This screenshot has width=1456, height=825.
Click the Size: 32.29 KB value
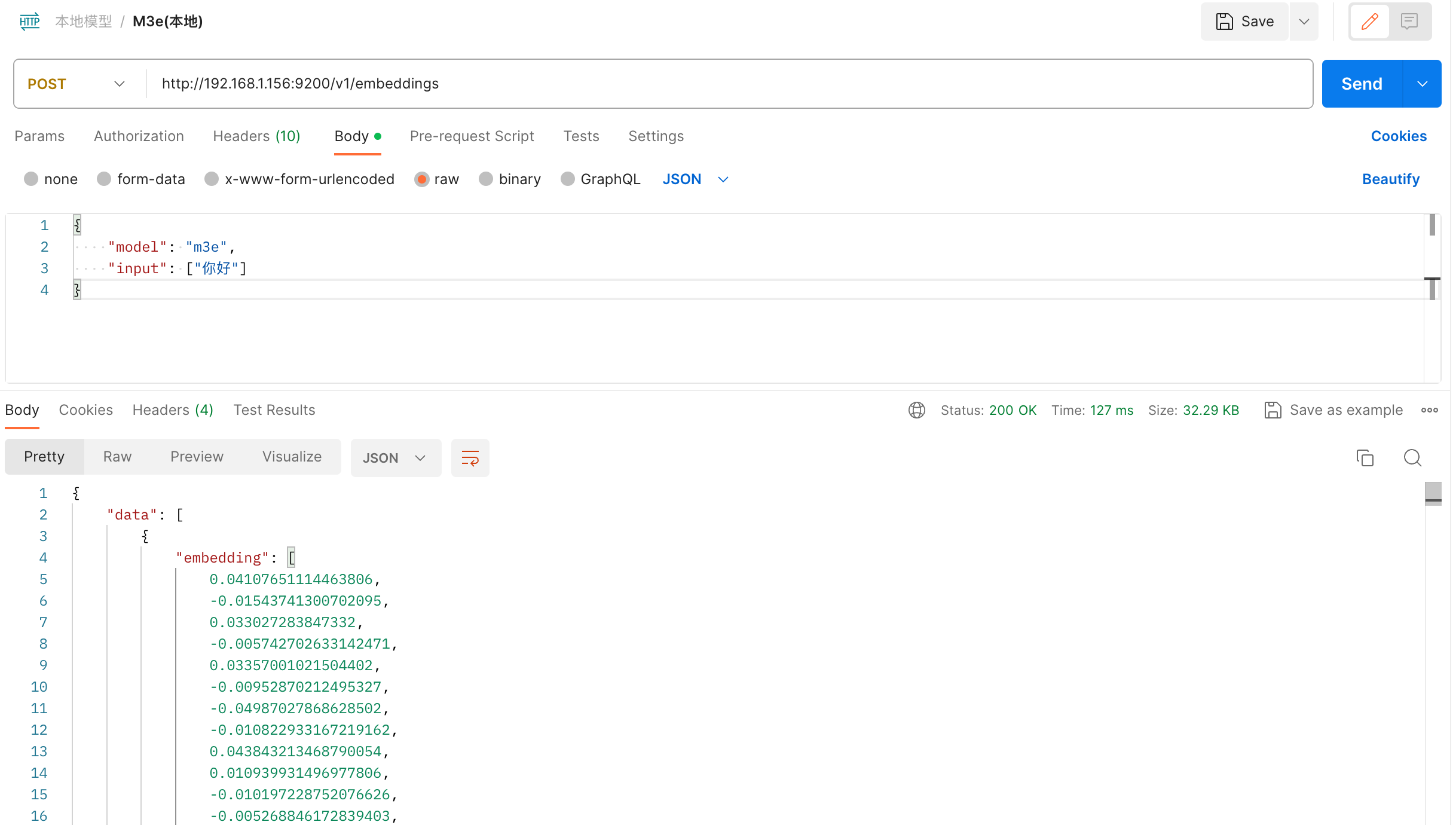(1211, 410)
